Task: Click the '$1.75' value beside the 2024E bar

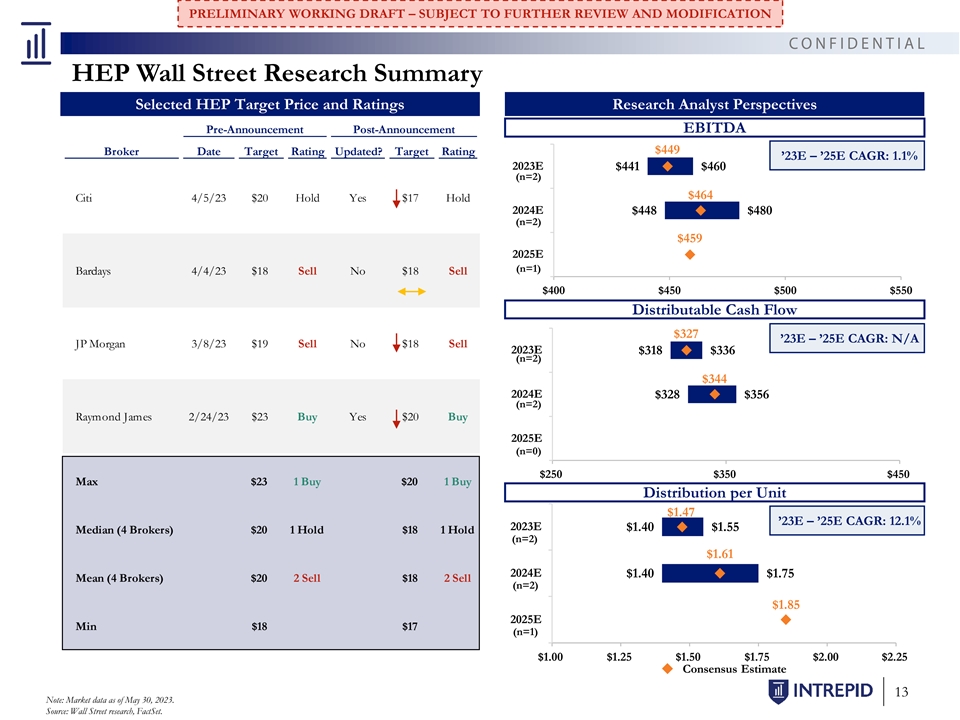Action: tap(781, 574)
